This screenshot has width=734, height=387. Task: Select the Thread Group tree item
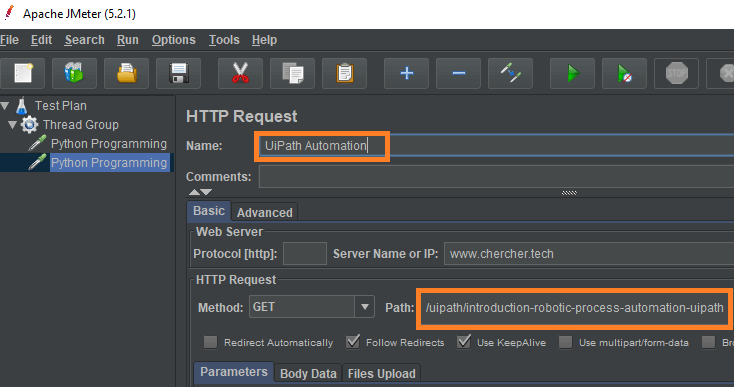pyautogui.click(x=81, y=125)
